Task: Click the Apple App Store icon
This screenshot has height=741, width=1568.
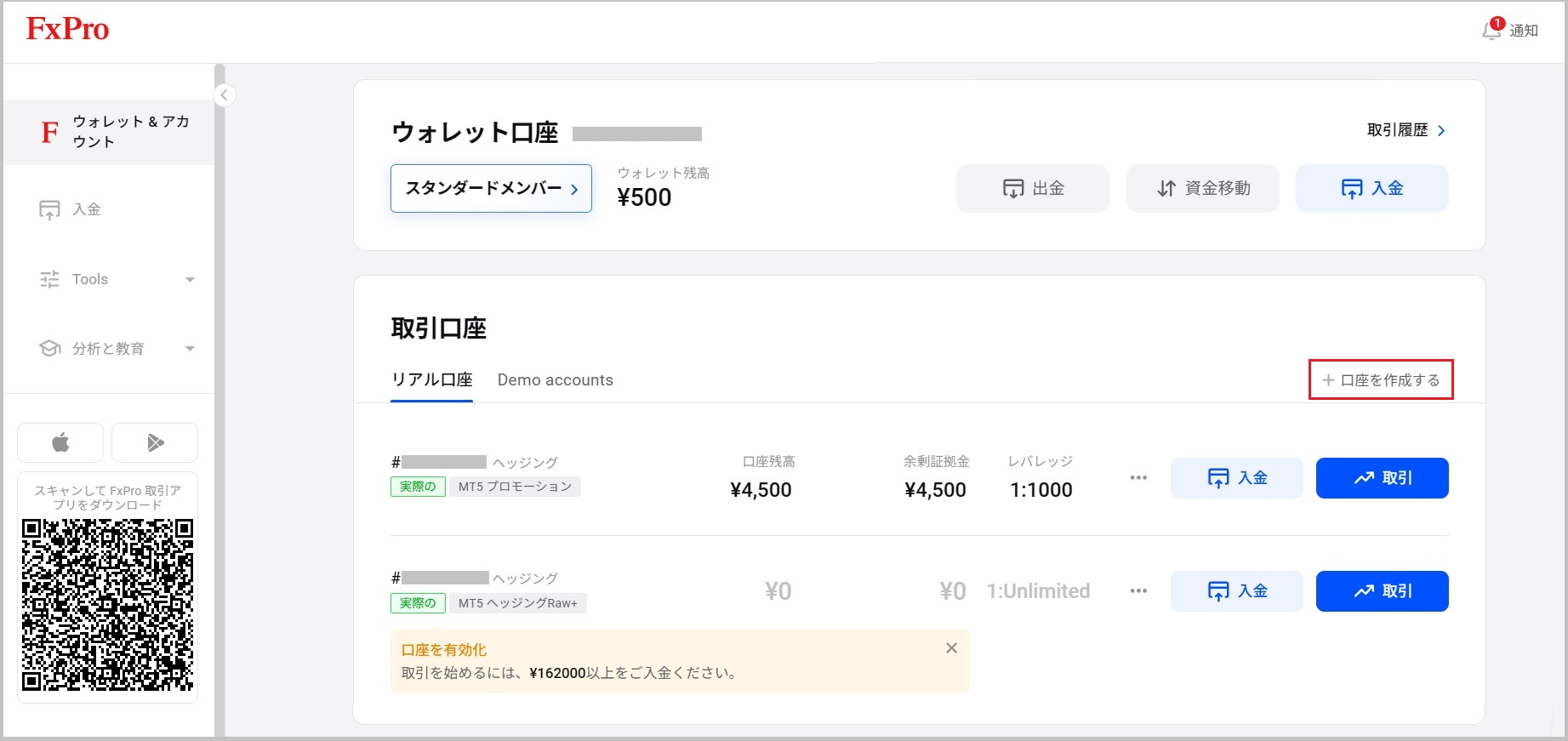Action: click(60, 442)
